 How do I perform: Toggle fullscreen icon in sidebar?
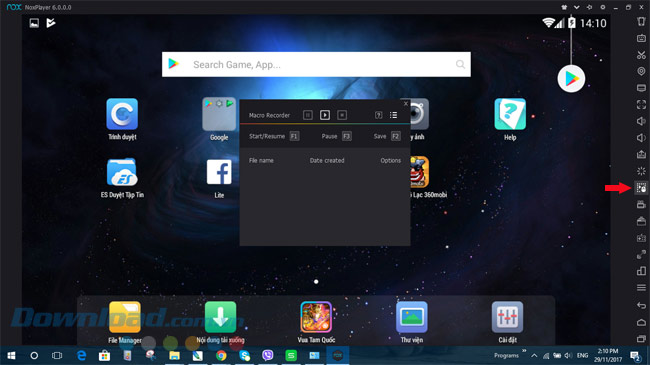click(x=641, y=105)
